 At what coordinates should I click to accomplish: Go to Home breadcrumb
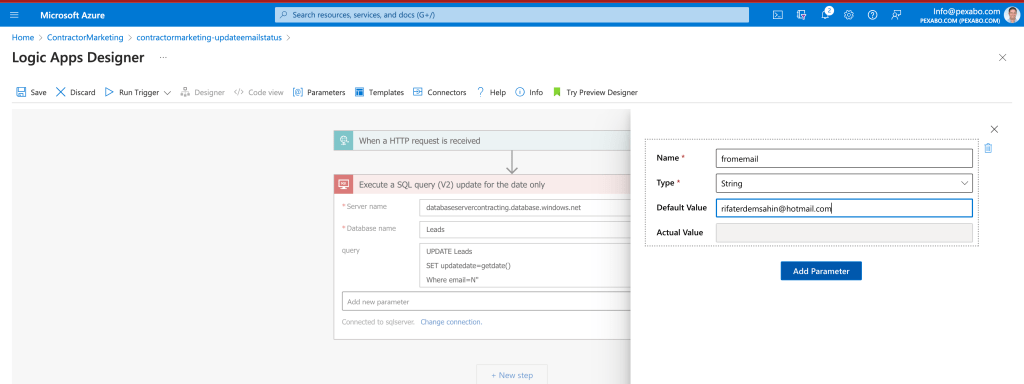coord(23,37)
